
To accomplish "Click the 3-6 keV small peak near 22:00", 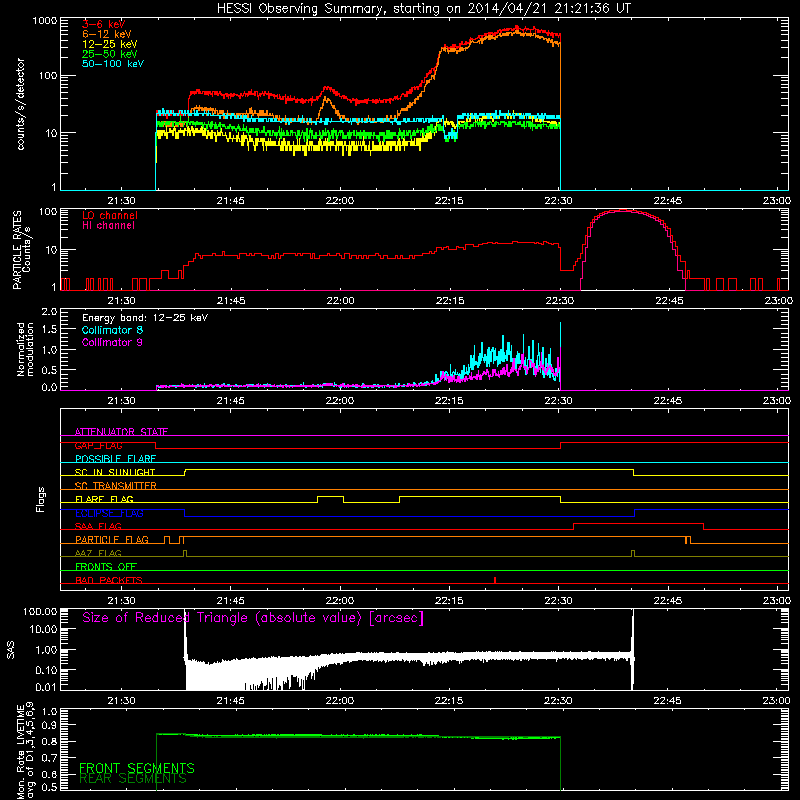I will [x=327, y=89].
